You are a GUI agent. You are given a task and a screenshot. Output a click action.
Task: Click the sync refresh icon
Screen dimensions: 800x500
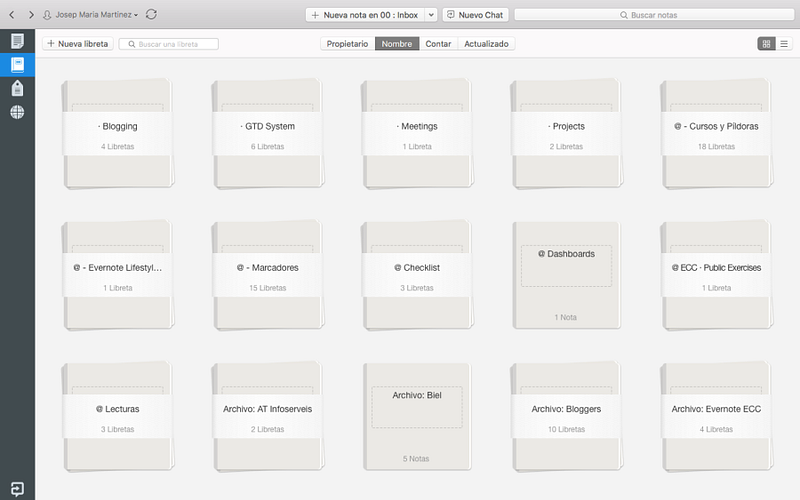pyautogui.click(x=151, y=14)
